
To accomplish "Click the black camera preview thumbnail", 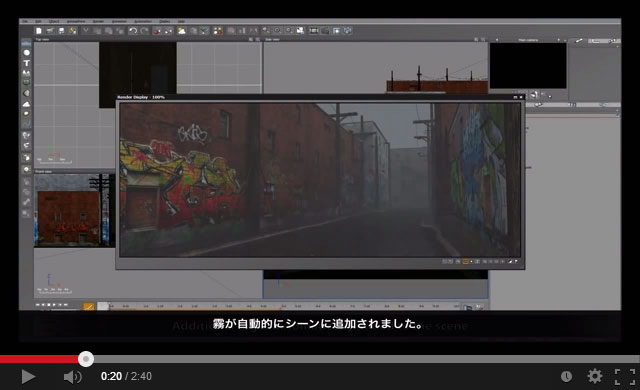I will pyautogui.click(x=528, y=66).
